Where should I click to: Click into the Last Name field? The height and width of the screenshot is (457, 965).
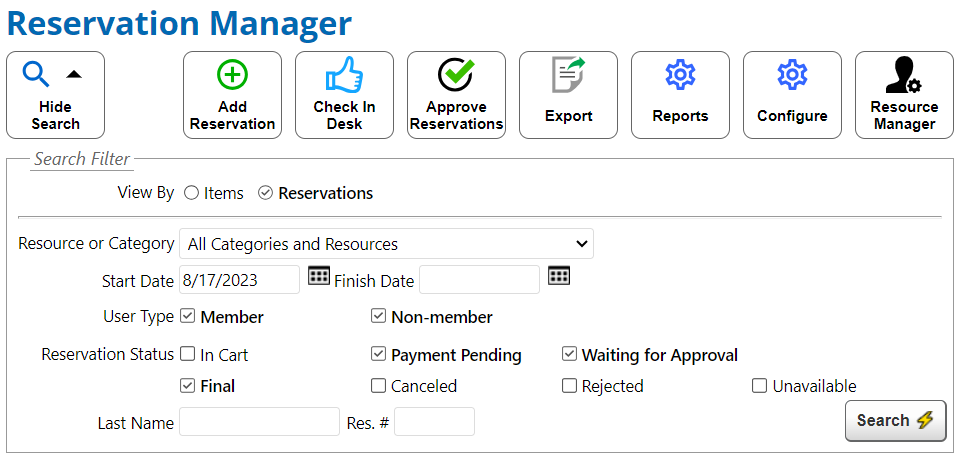259,422
